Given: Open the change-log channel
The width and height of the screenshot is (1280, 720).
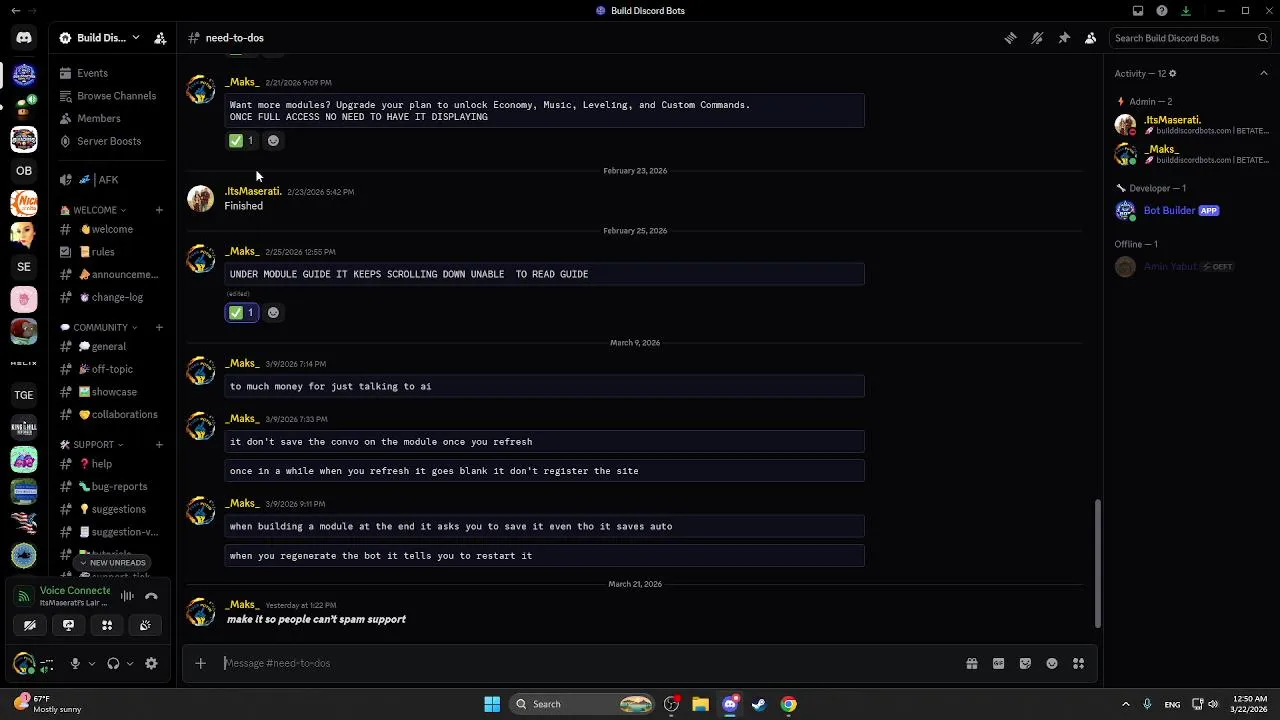Looking at the screenshot, I should [x=111, y=297].
